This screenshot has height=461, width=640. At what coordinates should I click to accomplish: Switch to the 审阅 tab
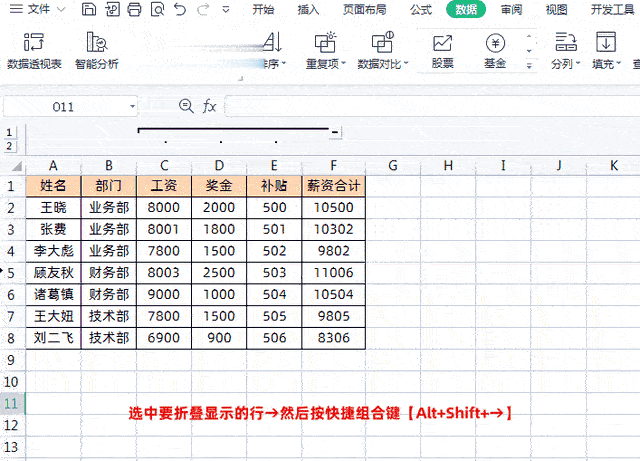tap(511, 9)
